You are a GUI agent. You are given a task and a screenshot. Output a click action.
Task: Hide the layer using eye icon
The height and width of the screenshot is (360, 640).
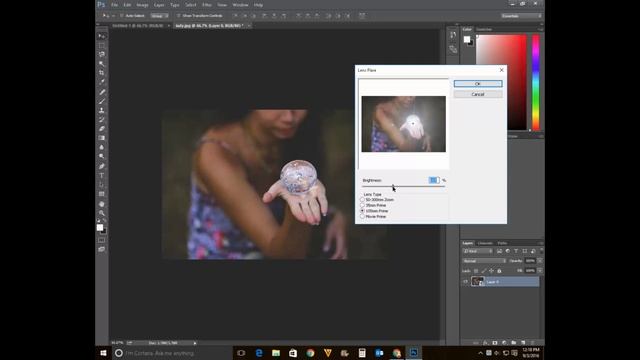coord(465,282)
